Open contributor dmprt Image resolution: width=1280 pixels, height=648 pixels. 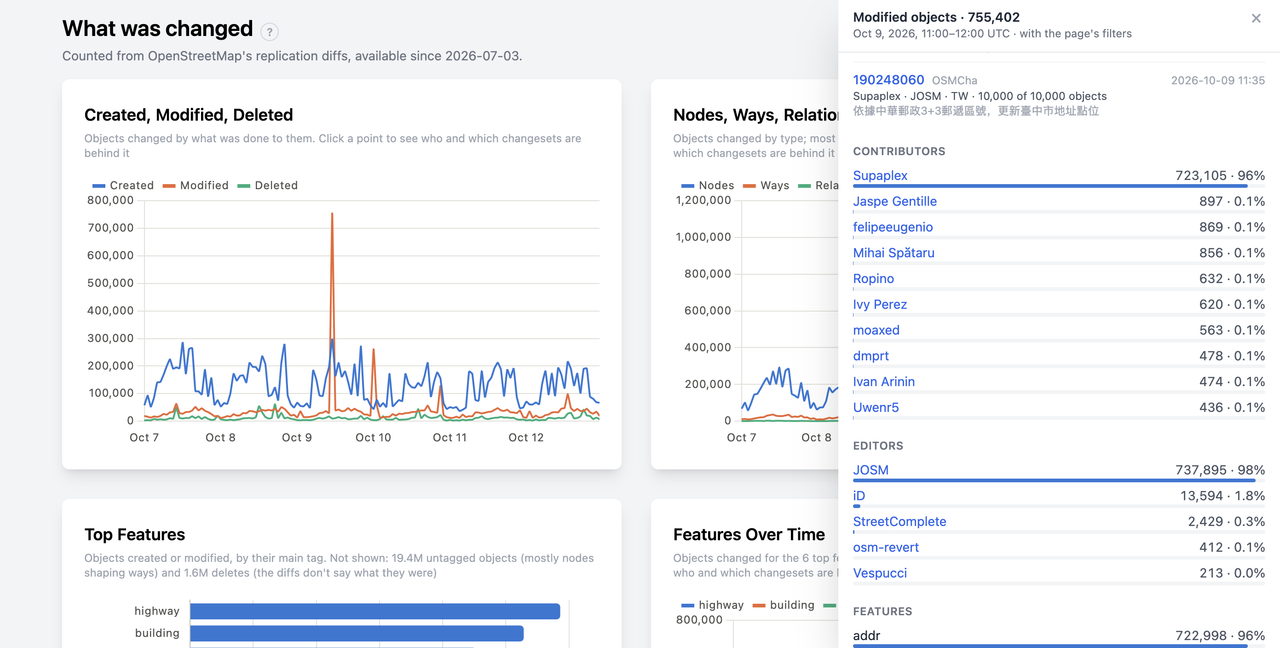[x=871, y=356]
